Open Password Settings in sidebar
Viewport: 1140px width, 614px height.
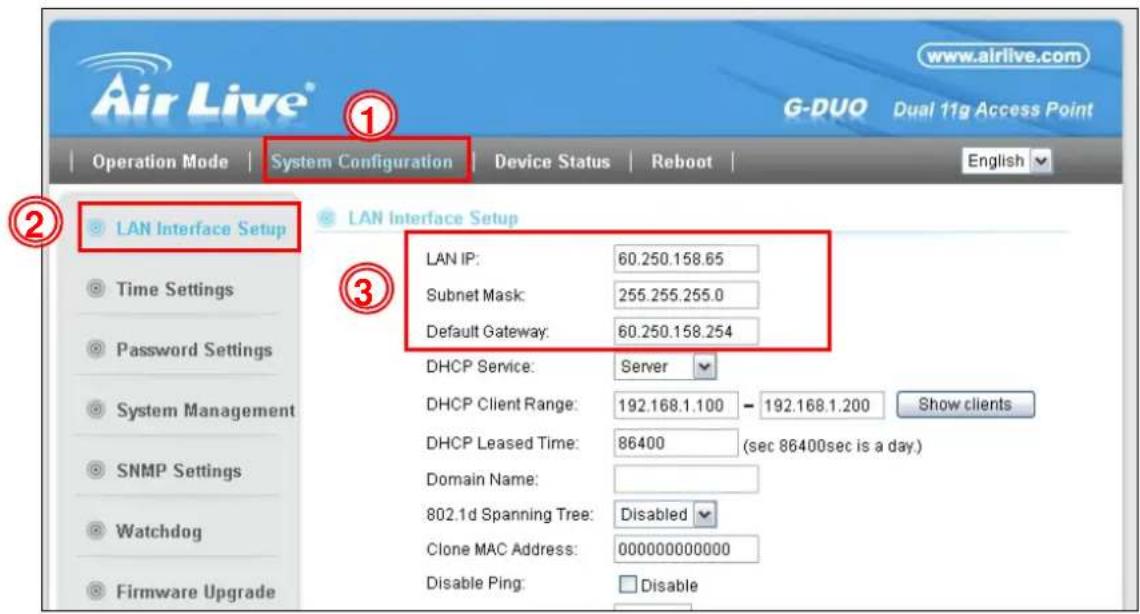tap(194, 350)
